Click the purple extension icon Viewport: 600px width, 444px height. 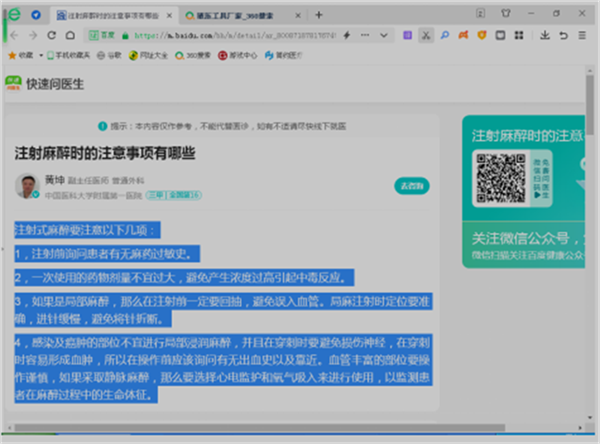408,36
